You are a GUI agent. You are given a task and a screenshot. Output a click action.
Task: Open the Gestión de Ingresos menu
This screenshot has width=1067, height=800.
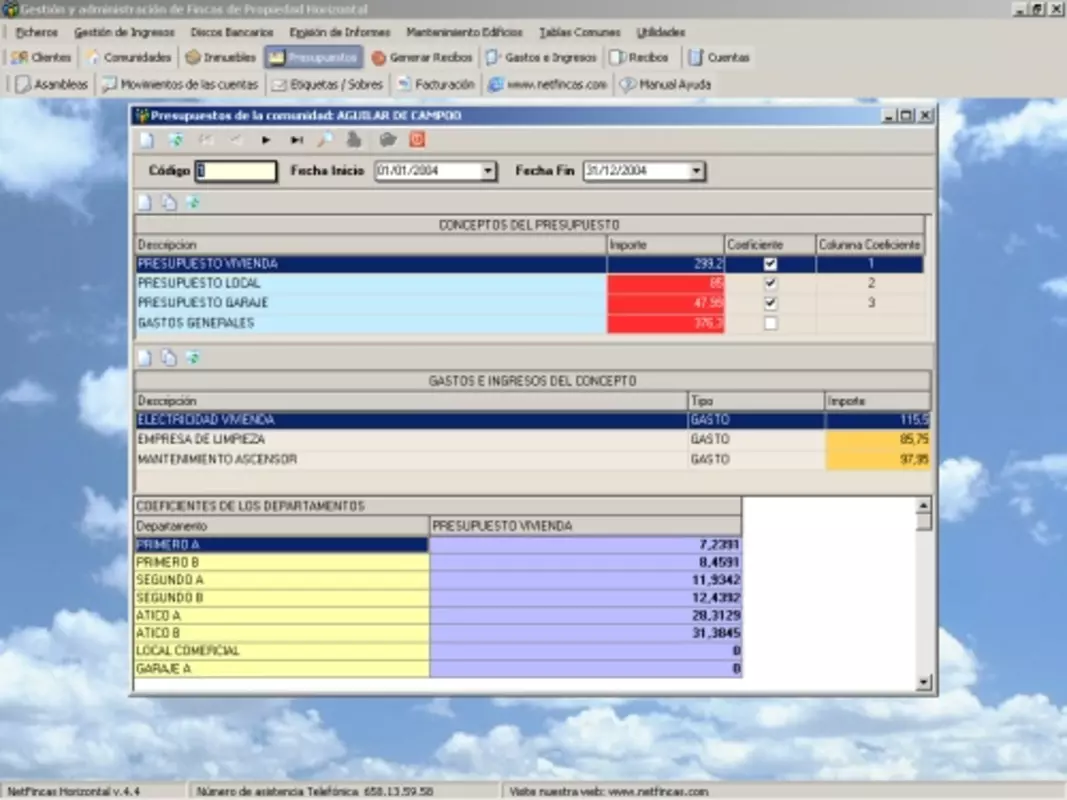pos(124,32)
